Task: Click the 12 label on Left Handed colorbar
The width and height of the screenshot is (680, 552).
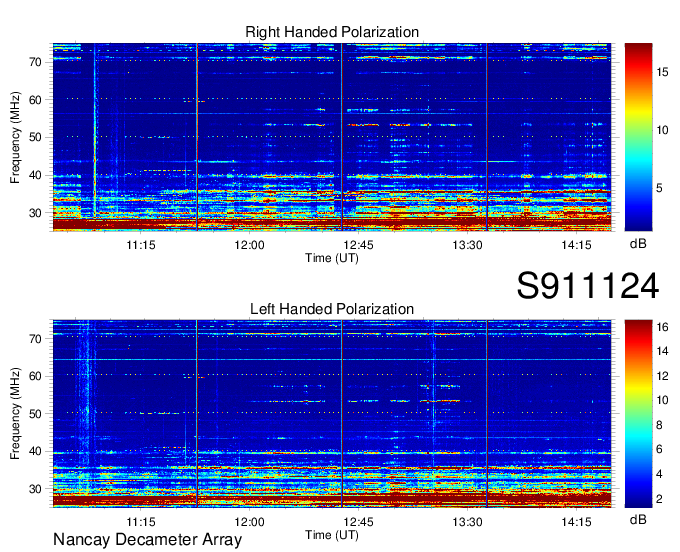Action: (662, 376)
